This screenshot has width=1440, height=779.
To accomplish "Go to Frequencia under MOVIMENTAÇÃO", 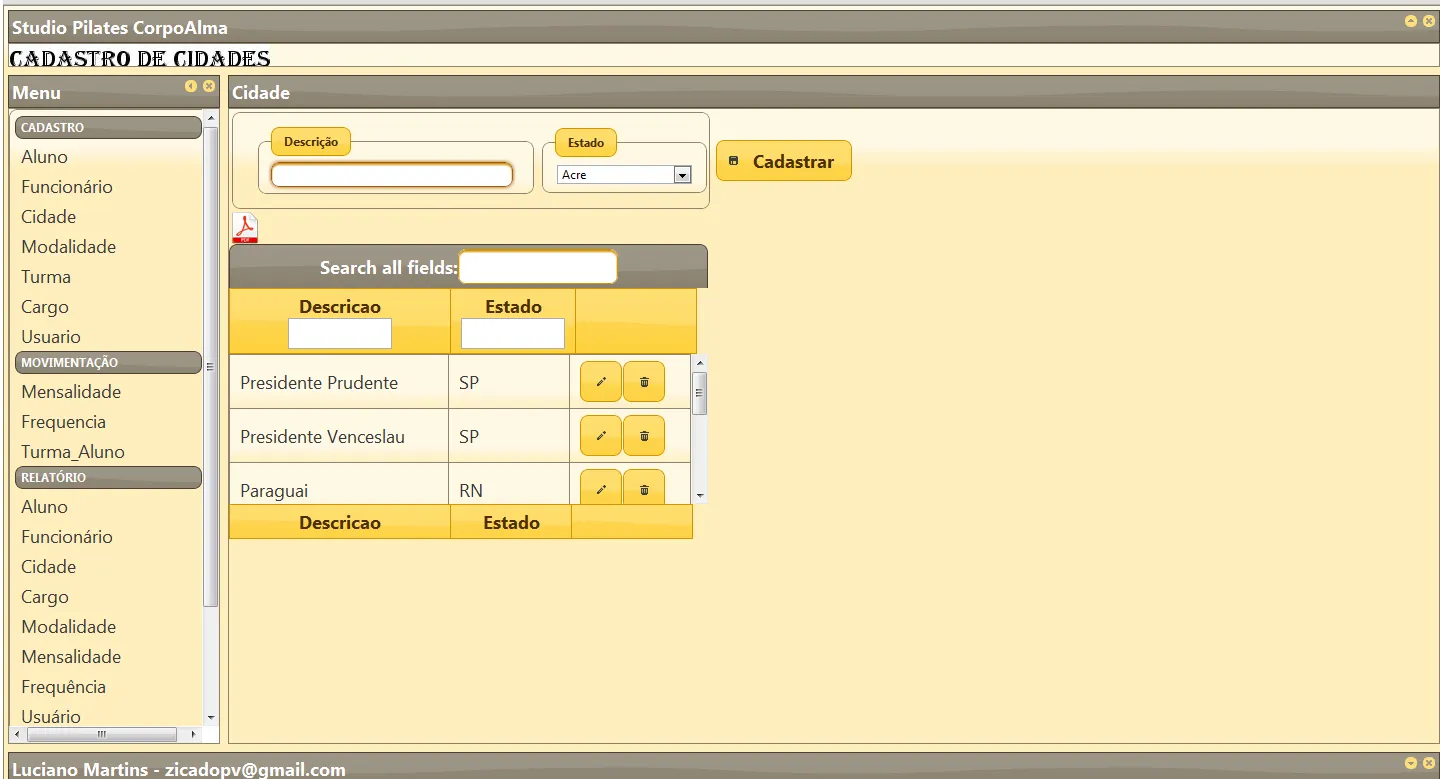I will (x=64, y=422).
